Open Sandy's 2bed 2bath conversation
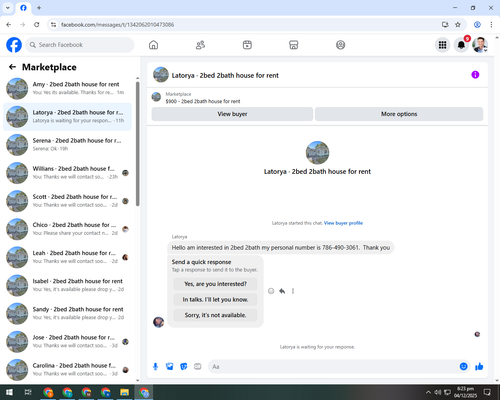 point(67,313)
